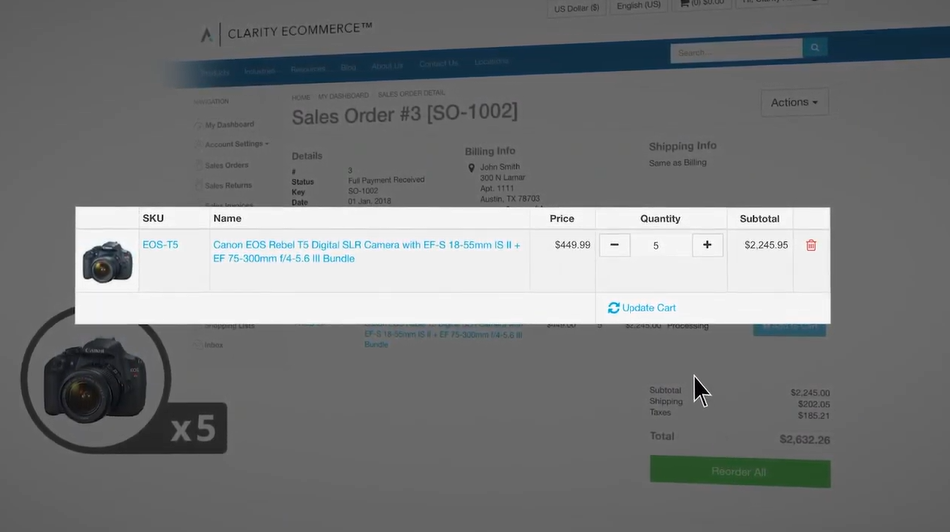Open the Contact Us nav item
Screen dimensions: 950x532
point(439,64)
